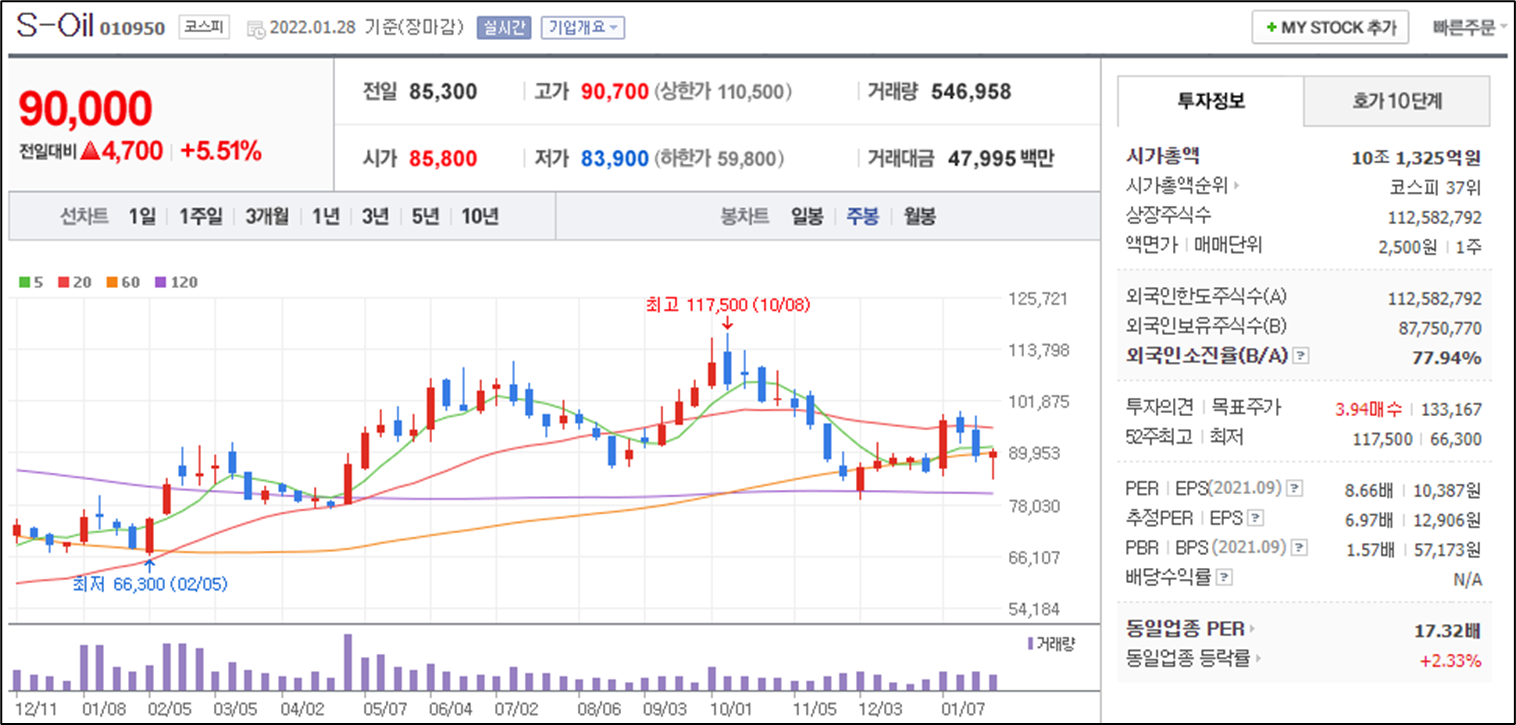Click the 저가 value 83,900
The image size is (1516, 725).
click(x=615, y=158)
